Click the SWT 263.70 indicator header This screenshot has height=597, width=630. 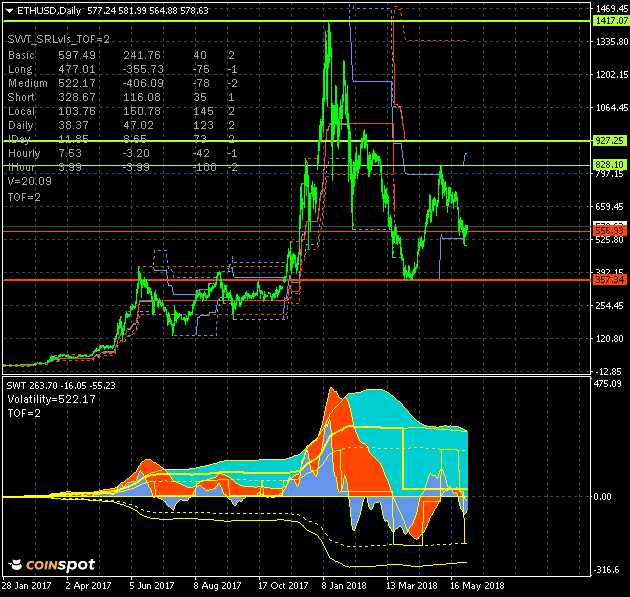click(61, 385)
